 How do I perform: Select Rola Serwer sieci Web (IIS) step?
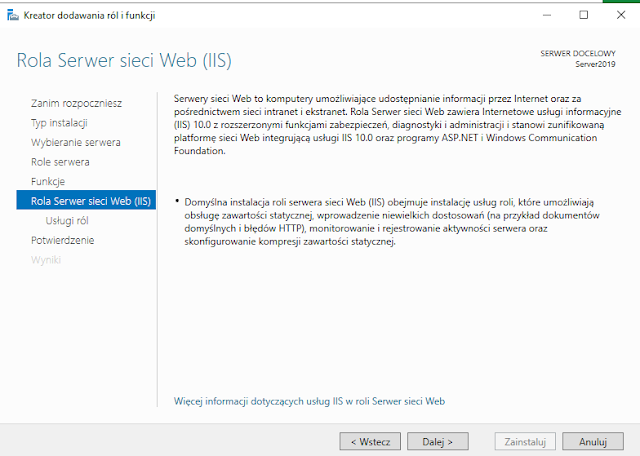click(86, 200)
